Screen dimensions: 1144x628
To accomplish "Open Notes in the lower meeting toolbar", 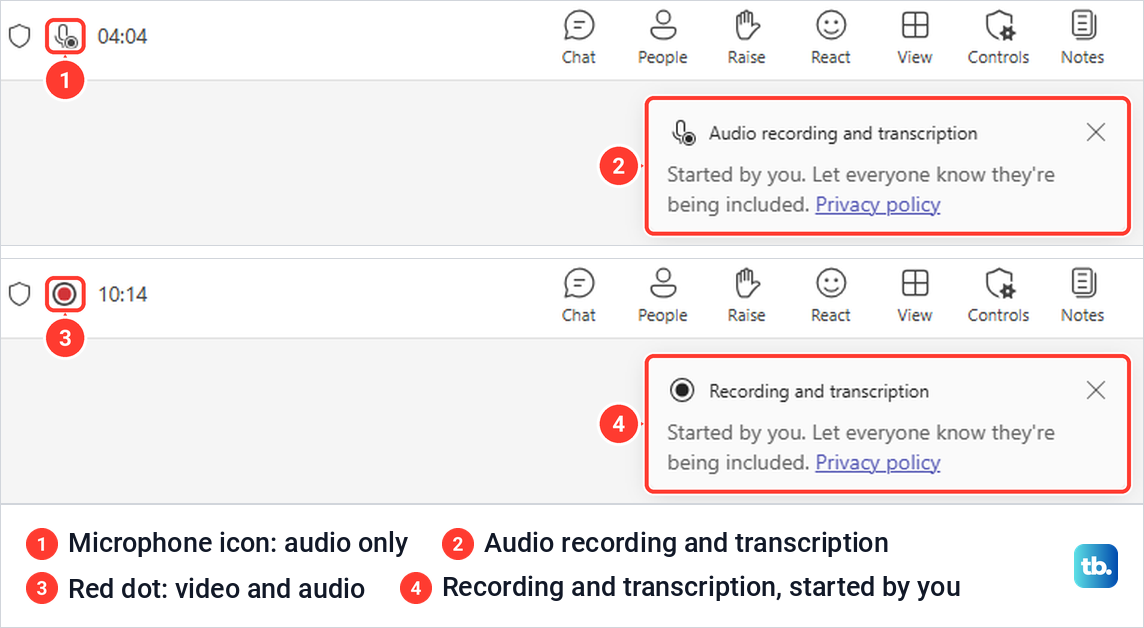I will click(x=1083, y=296).
